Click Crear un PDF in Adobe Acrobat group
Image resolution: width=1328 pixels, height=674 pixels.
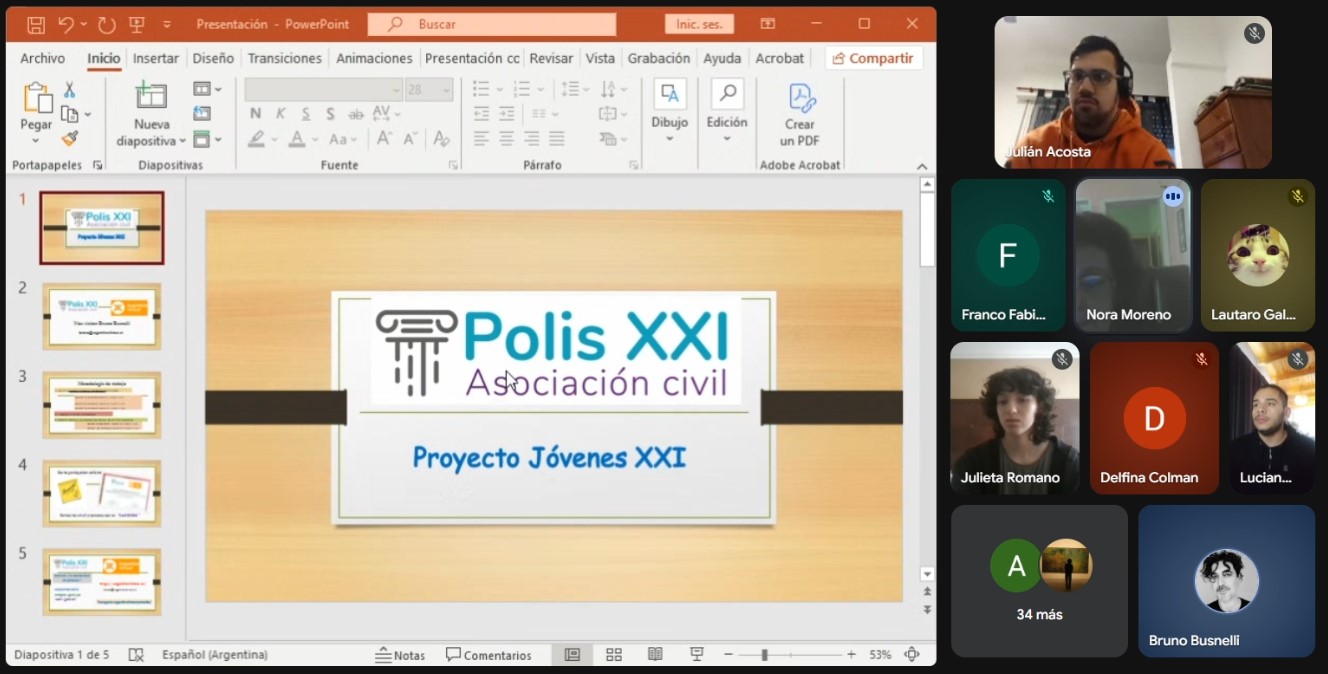tap(800, 114)
